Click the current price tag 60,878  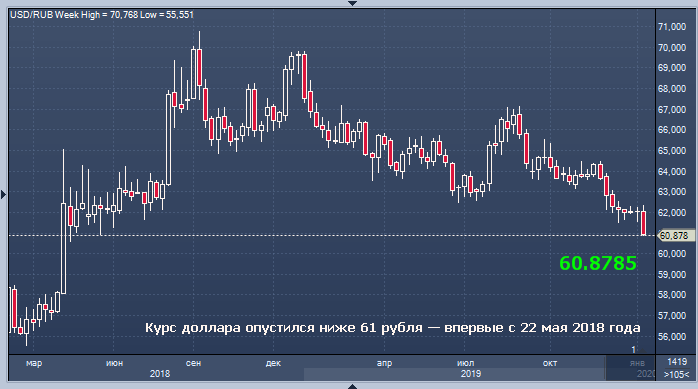pos(675,235)
